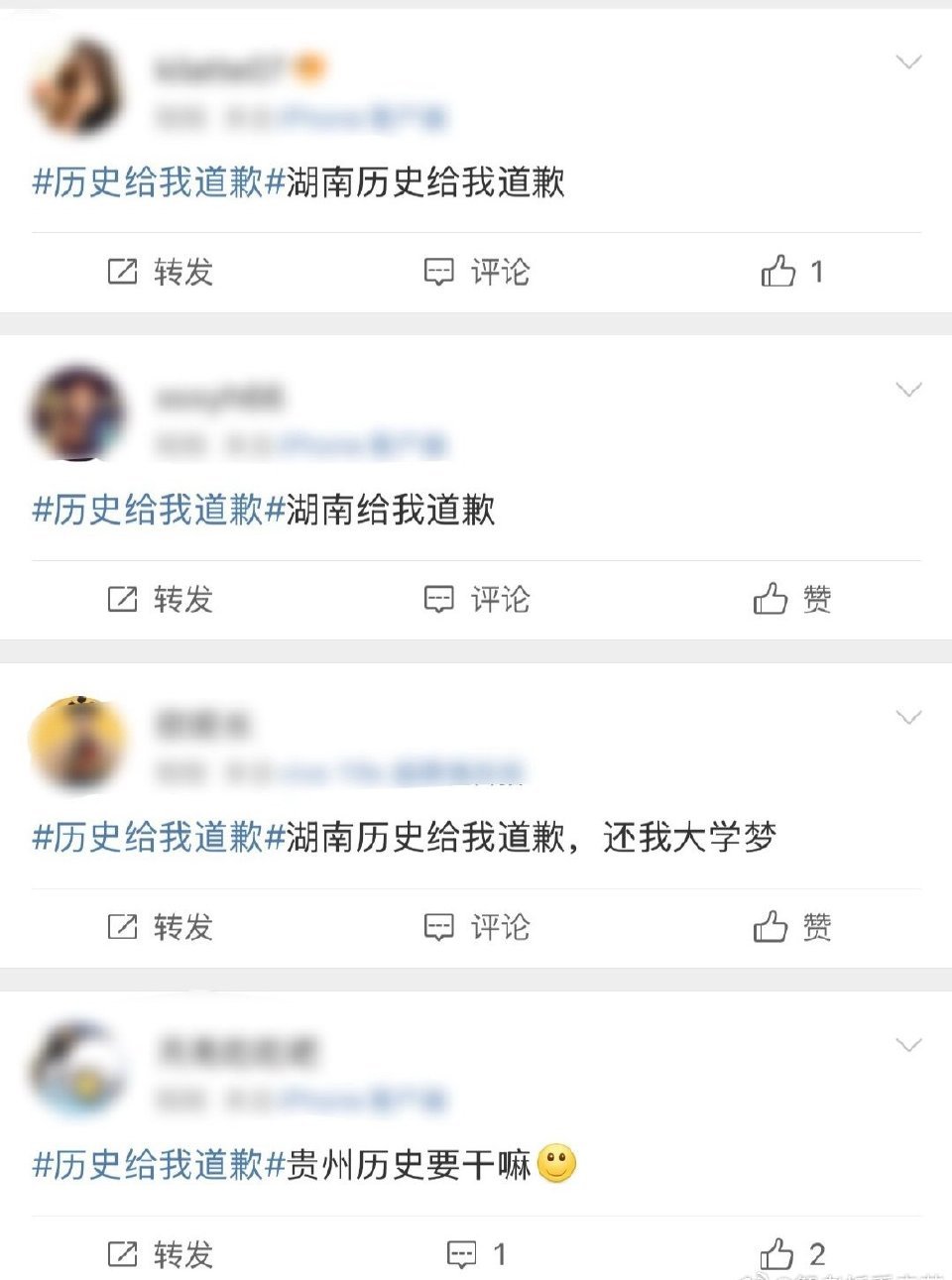The image size is (952, 1280).
Task: Expand options chevron of first post
Action: point(908,62)
